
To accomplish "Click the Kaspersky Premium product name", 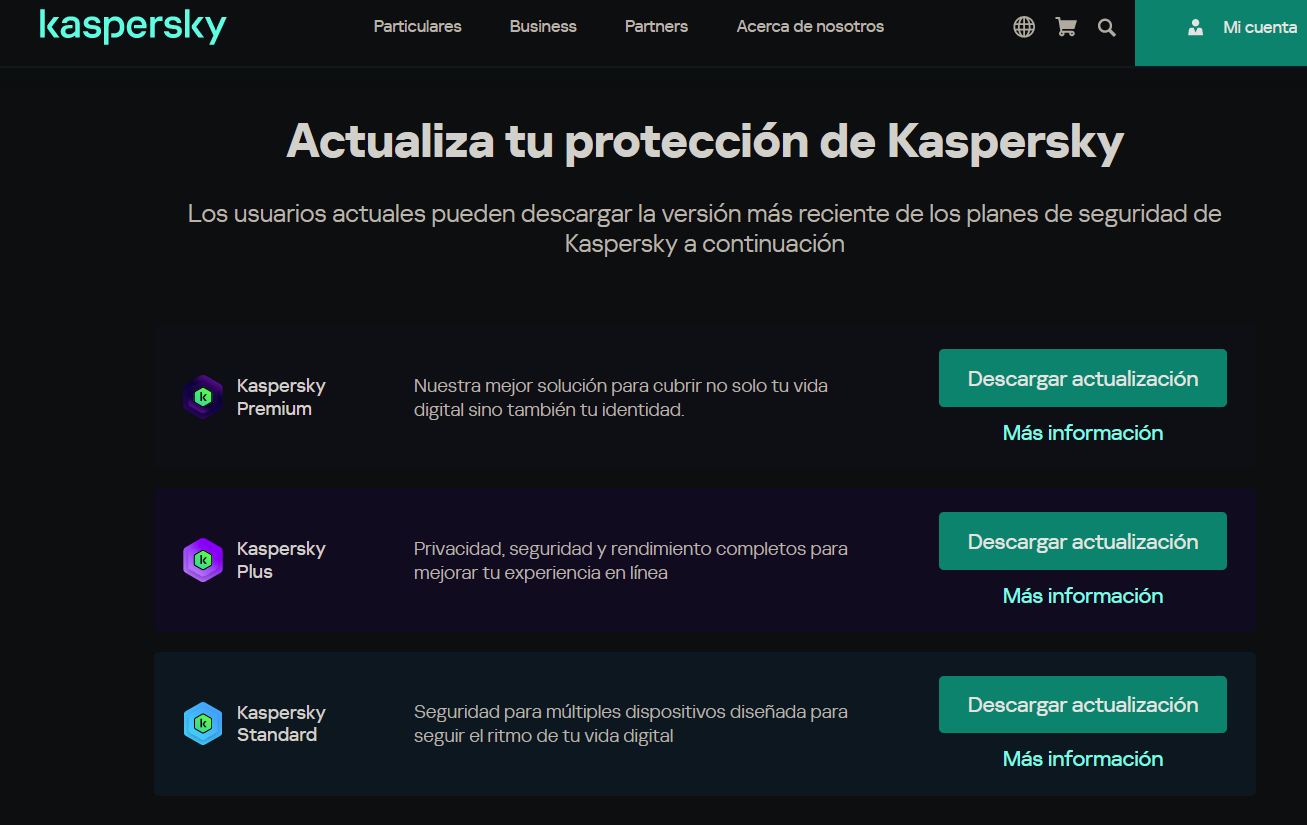I will coord(281,397).
